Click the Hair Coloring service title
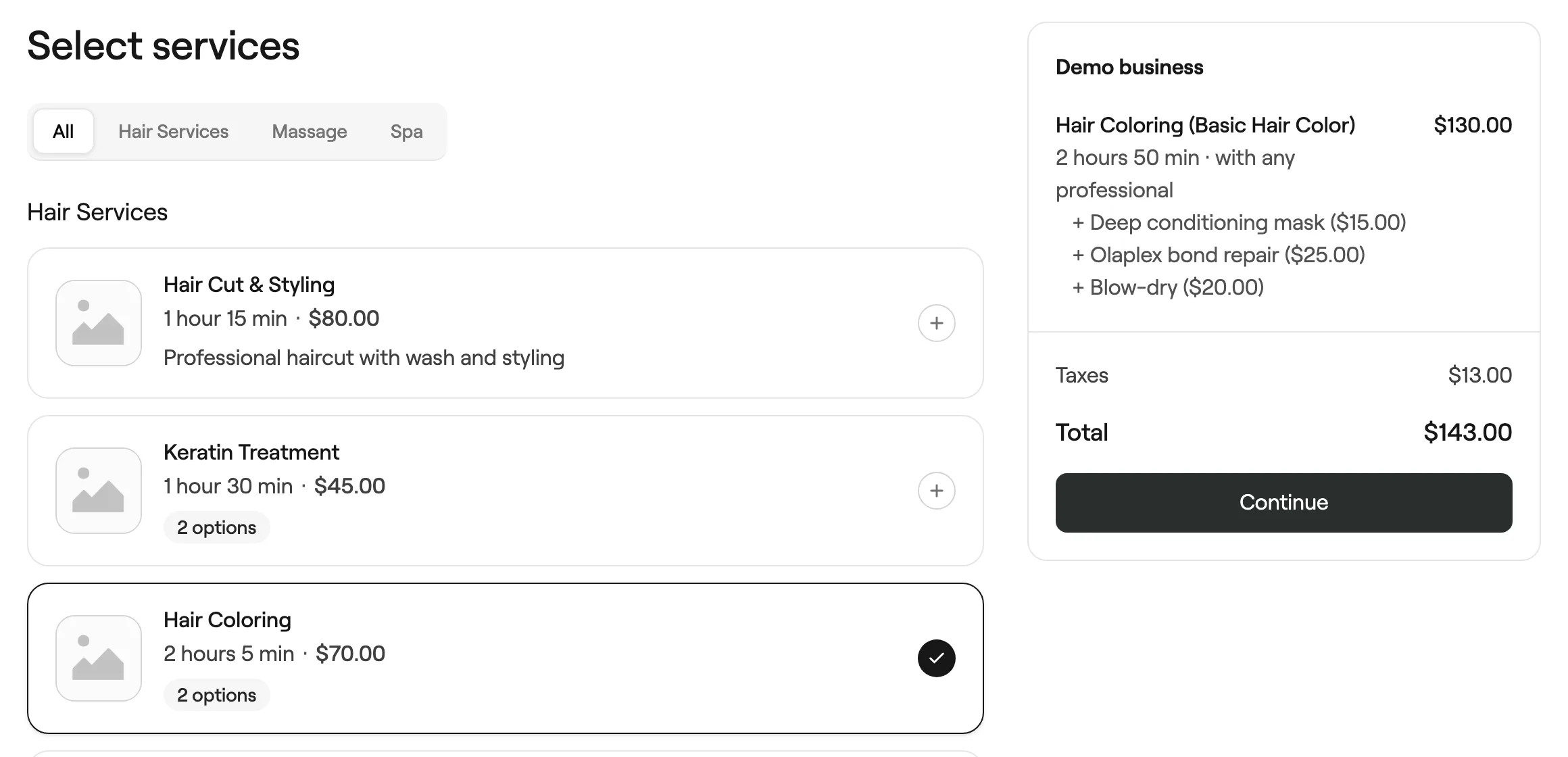 click(228, 620)
